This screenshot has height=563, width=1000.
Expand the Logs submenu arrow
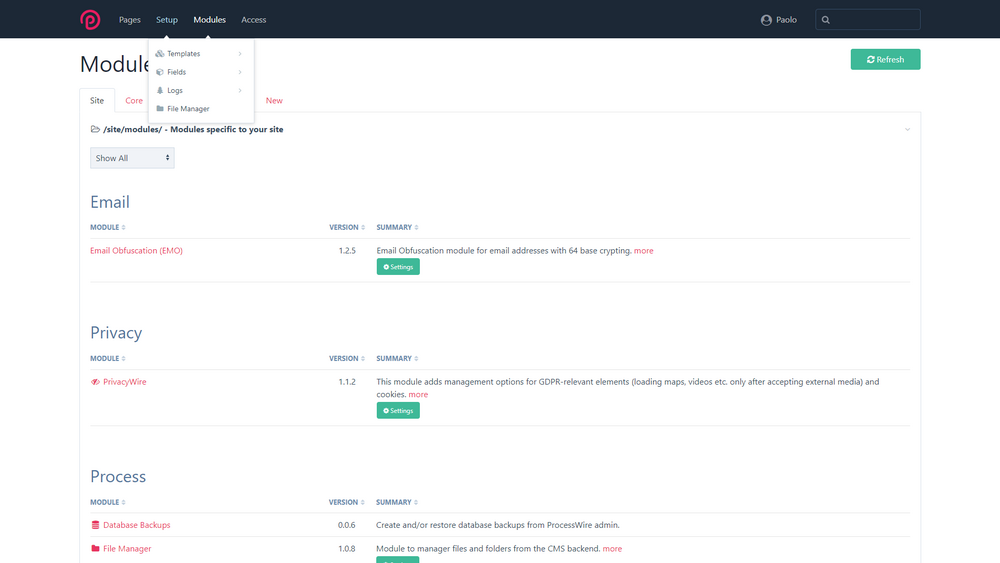tap(240, 90)
